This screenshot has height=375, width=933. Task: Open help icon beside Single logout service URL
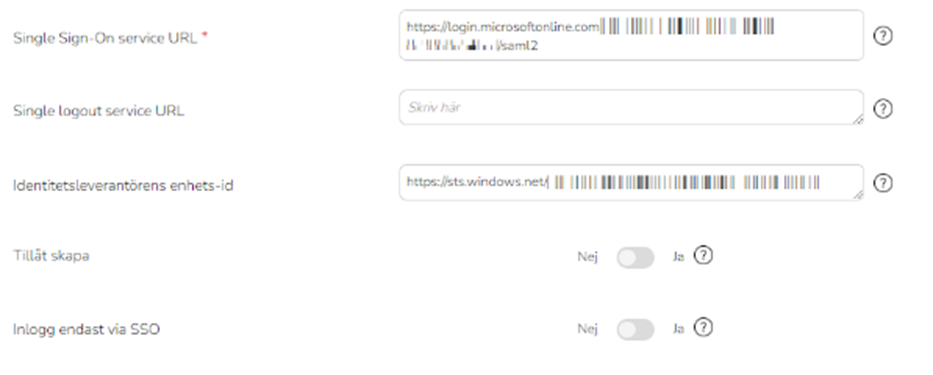click(x=883, y=109)
